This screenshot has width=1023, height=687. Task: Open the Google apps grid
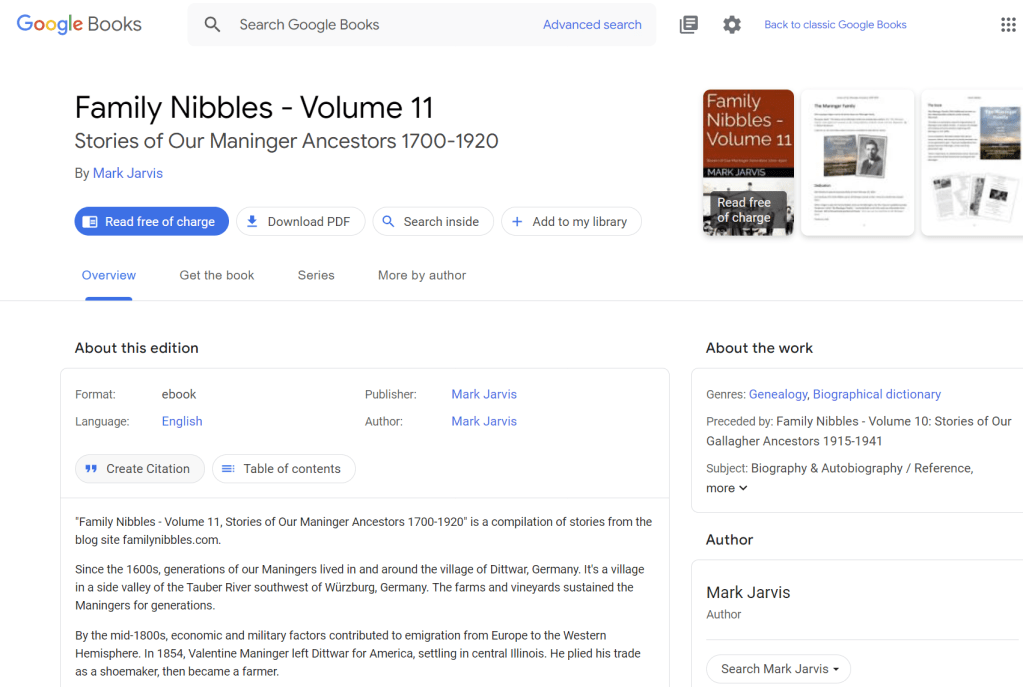click(1008, 25)
